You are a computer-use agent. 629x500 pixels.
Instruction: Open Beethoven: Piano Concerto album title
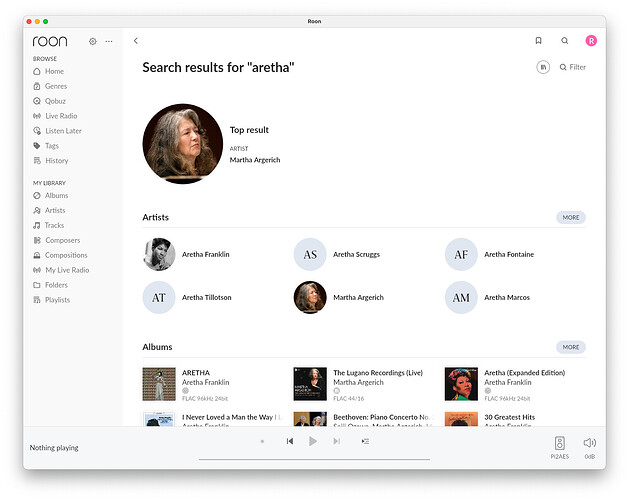(x=383, y=417)
